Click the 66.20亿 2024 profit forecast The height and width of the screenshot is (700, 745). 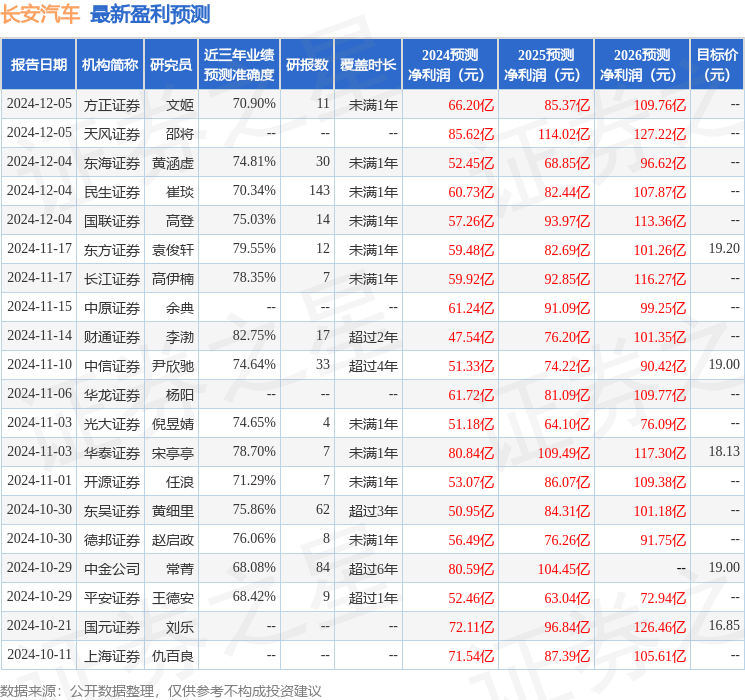coord(471,105)
